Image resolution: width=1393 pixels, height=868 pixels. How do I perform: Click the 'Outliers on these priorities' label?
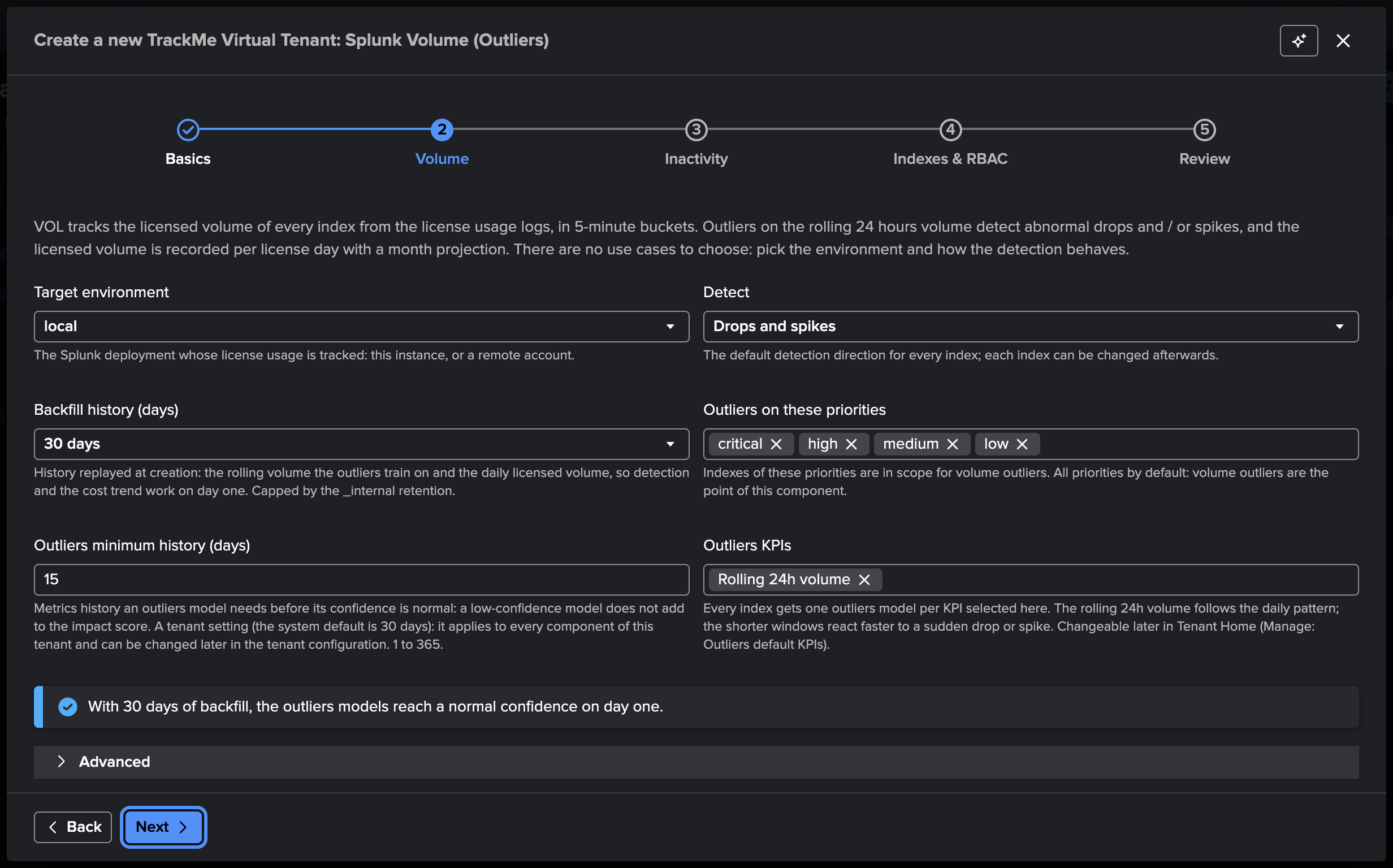point(794,410)
